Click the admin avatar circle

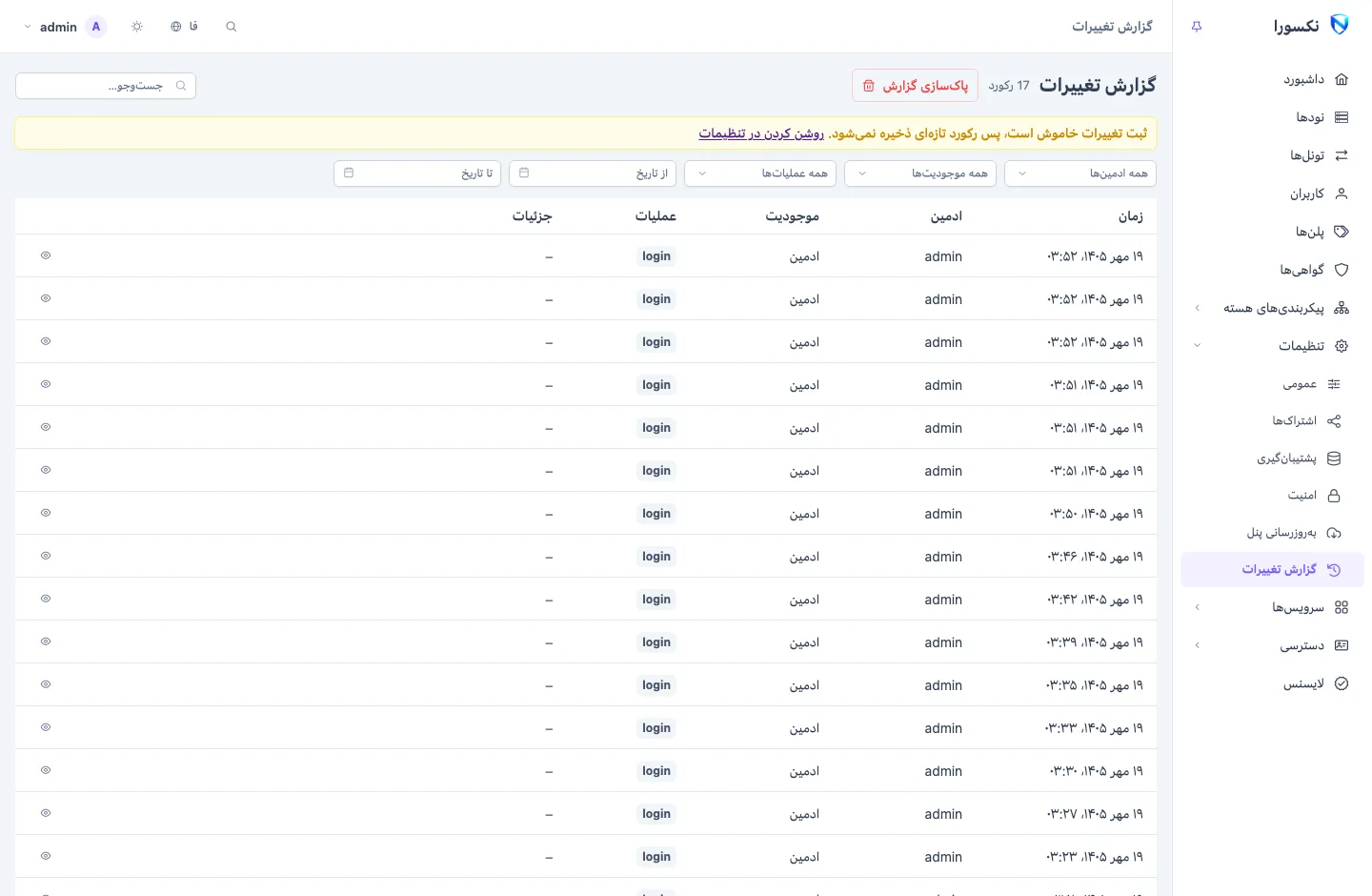[x=96, y=27]
